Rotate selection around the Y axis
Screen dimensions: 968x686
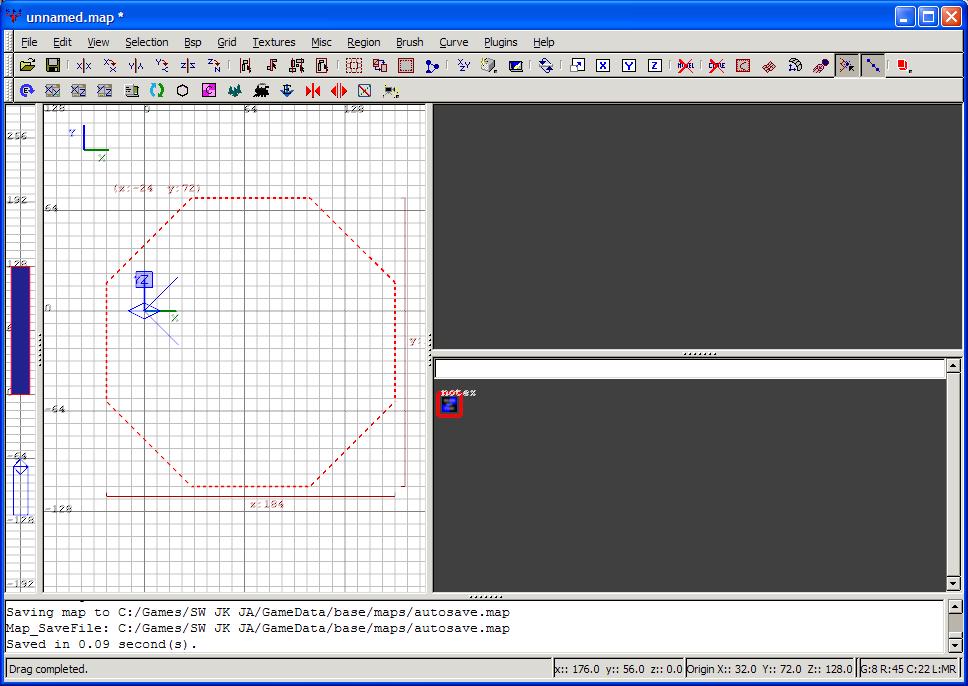point(162,65)
